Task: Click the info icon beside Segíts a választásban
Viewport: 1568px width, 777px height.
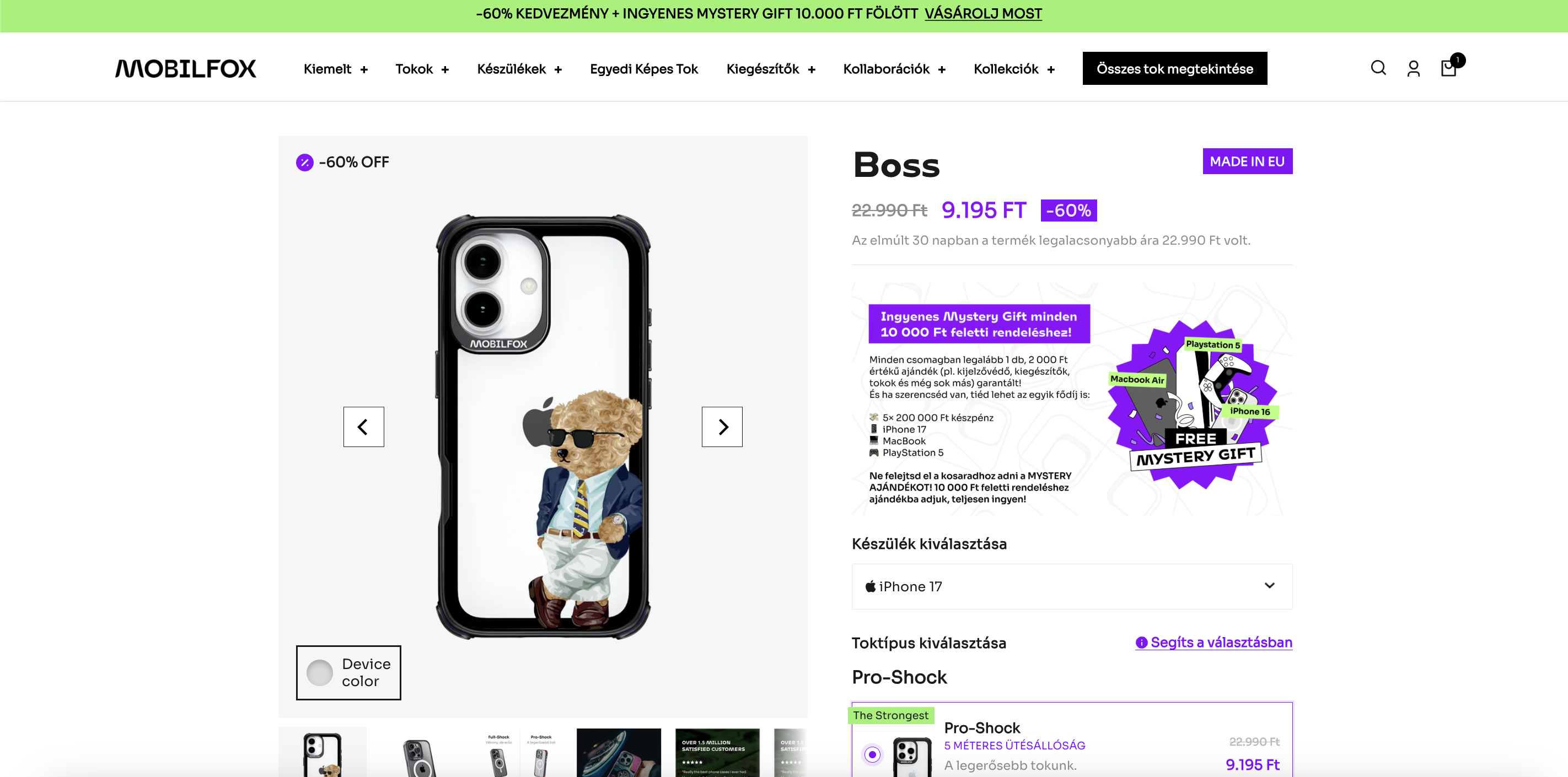Action: coord(1141,643)
